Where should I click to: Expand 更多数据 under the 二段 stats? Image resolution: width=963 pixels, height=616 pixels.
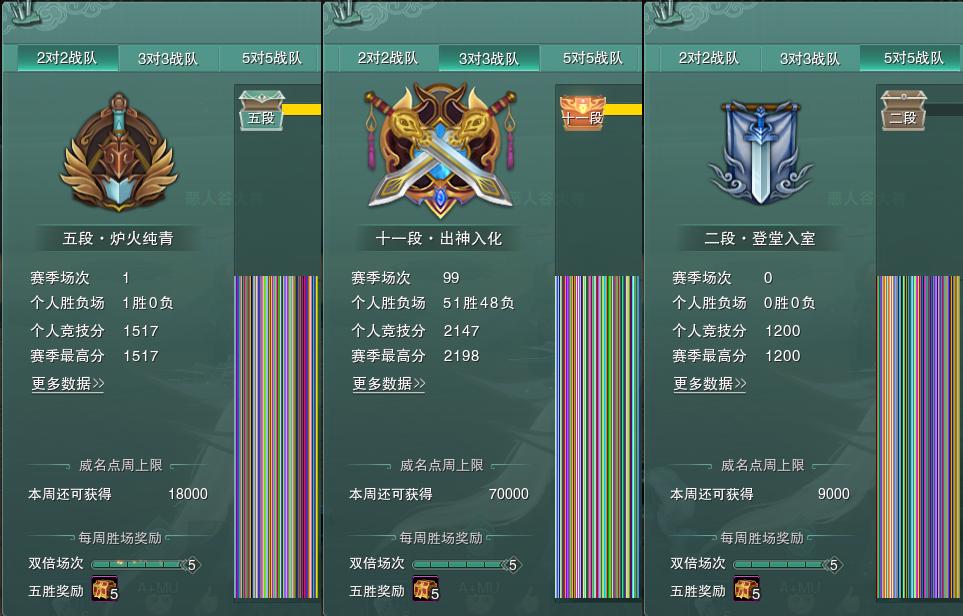(x=709, y=384)
